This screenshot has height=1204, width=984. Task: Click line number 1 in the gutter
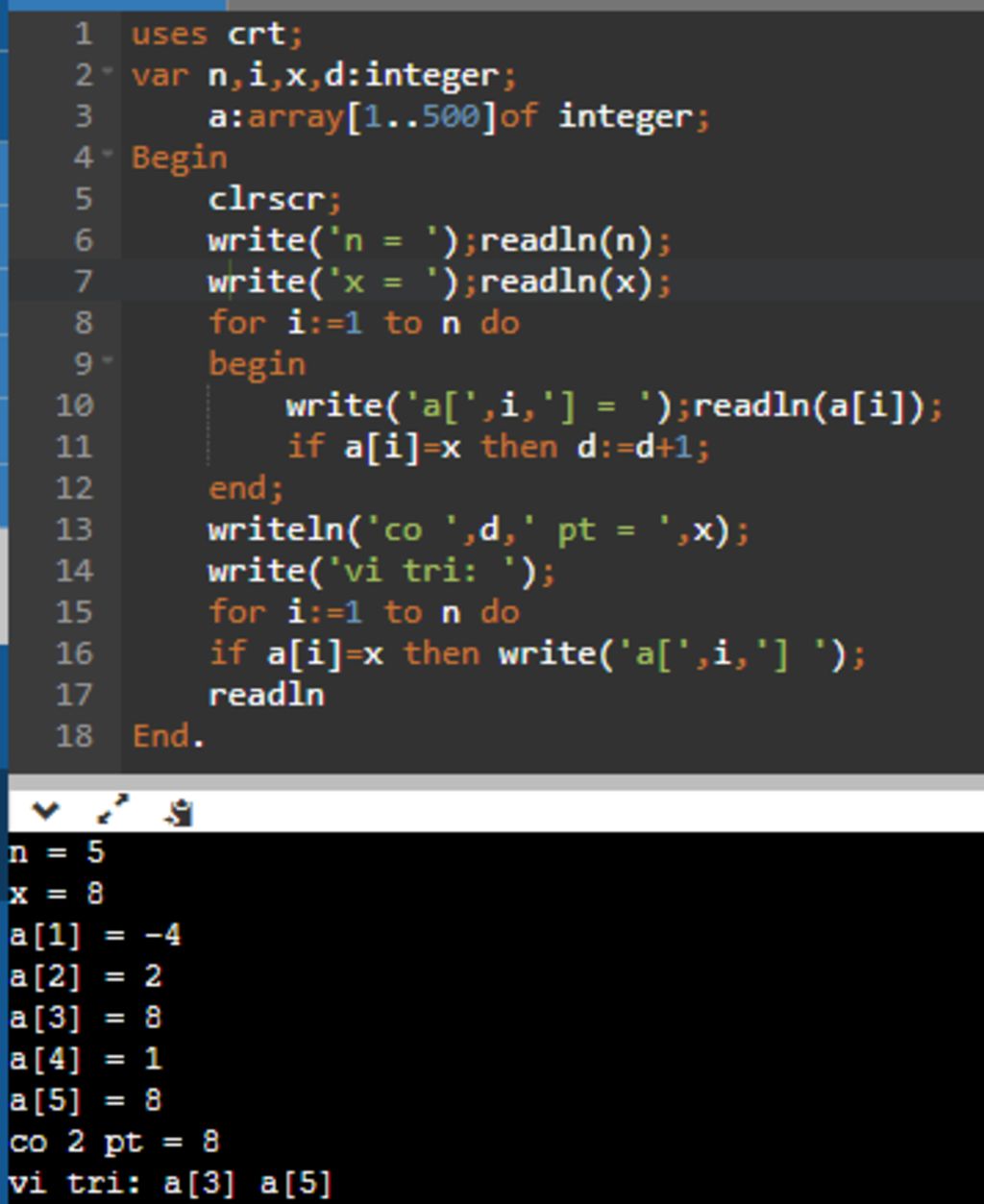(x=84, y=34)
